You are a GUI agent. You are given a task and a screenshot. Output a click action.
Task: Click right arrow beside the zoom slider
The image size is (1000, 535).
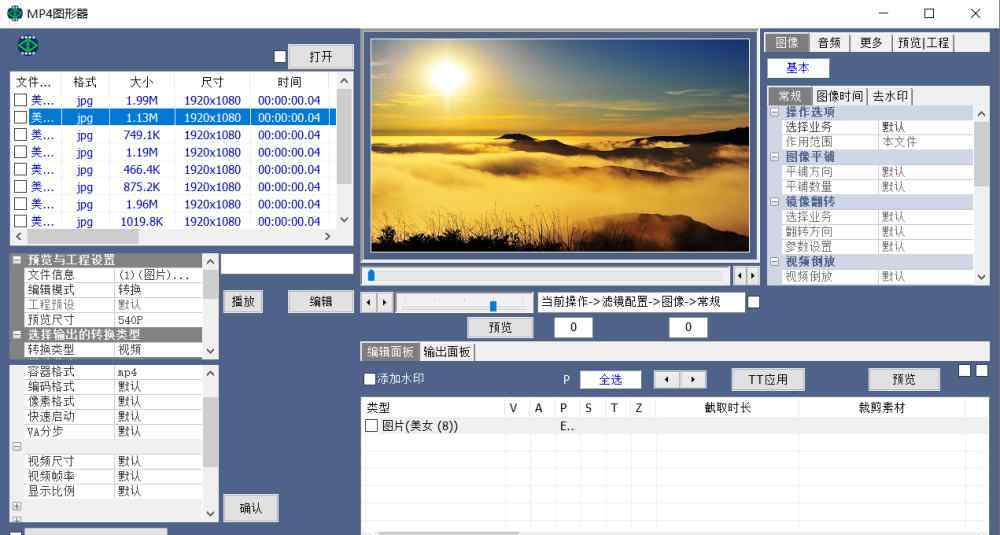(384, 302)
